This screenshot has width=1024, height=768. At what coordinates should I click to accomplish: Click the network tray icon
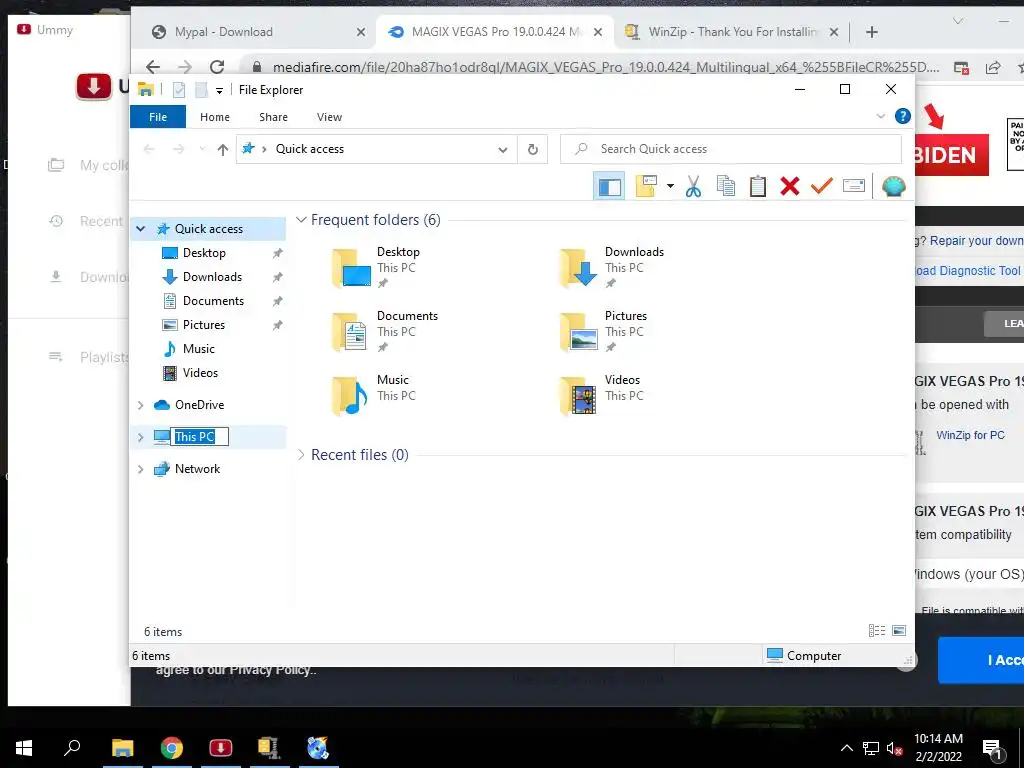[x=871, y=748]
